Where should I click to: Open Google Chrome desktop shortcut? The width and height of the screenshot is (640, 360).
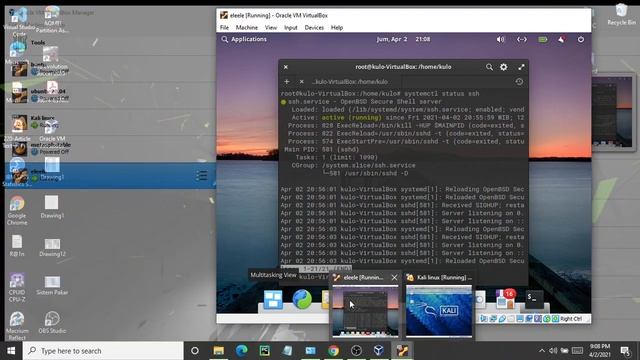17,210
